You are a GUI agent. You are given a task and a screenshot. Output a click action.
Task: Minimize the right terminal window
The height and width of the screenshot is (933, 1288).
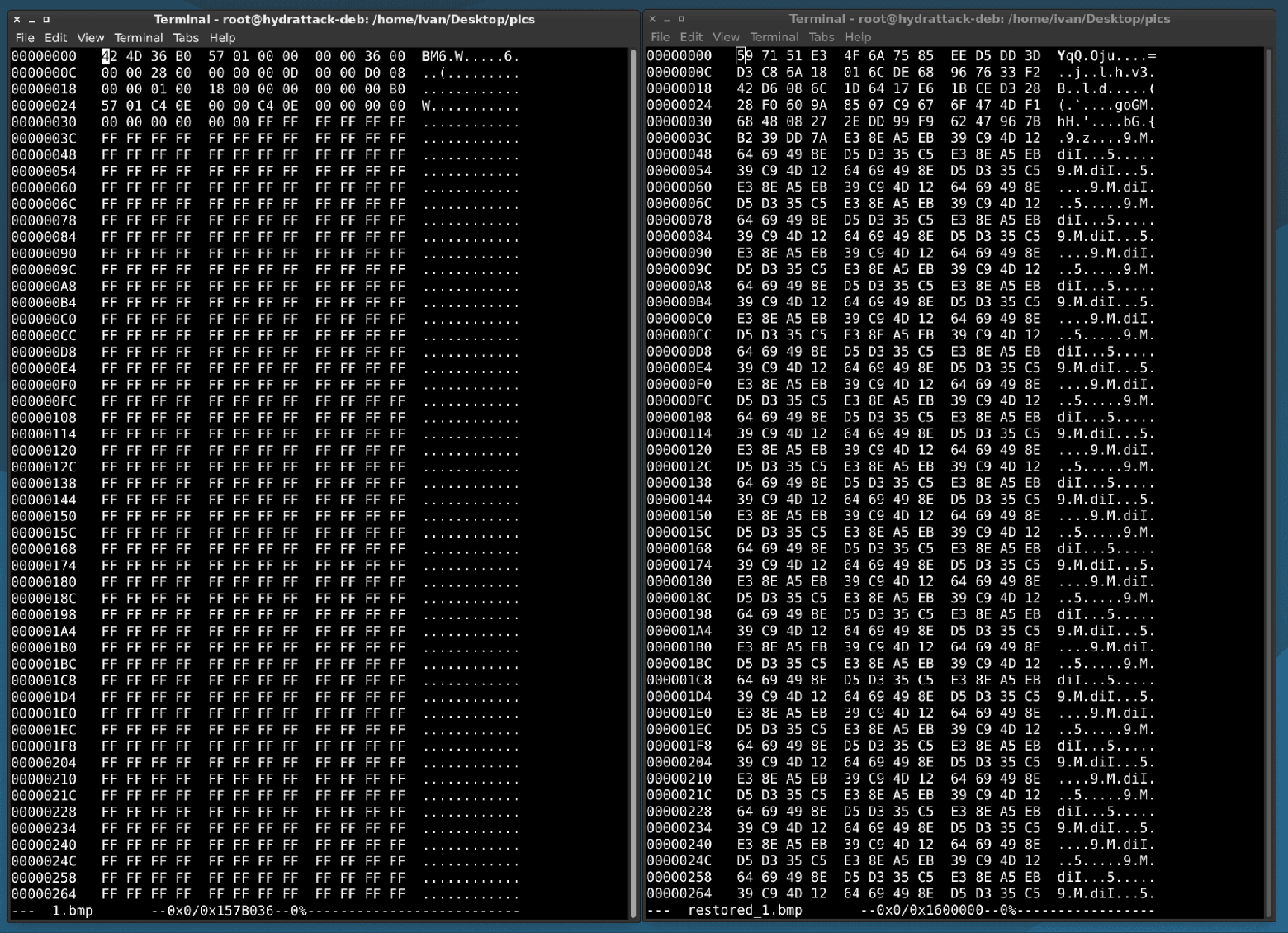pos(667,18)
